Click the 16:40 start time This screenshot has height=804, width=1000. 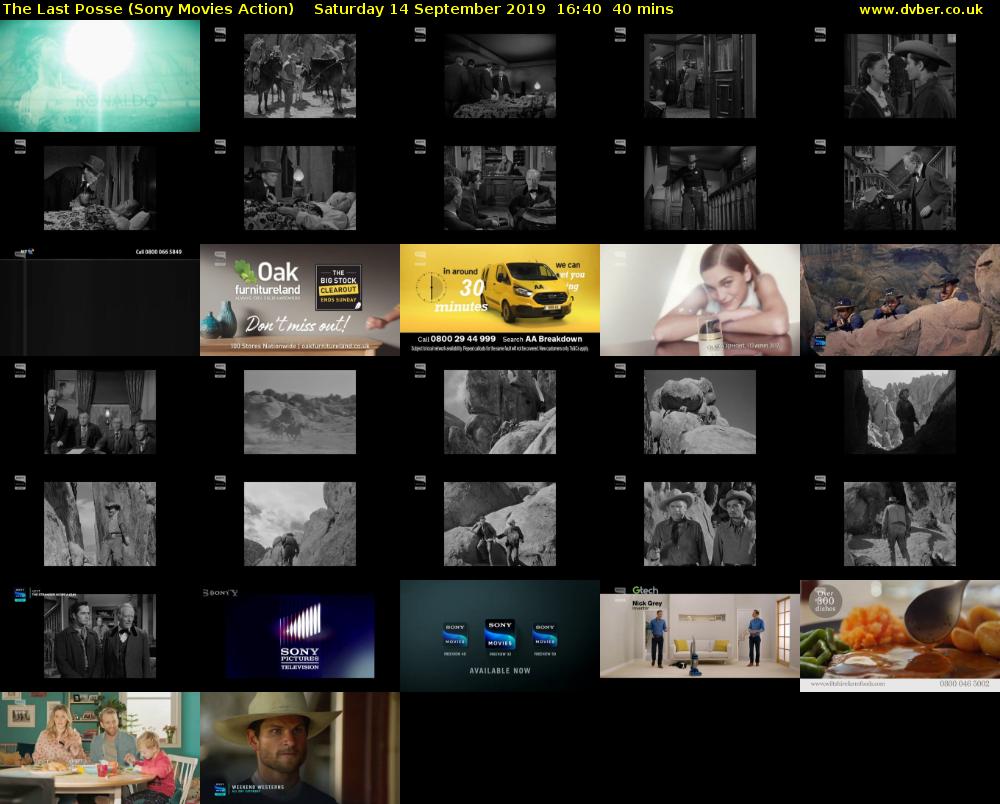578,10
